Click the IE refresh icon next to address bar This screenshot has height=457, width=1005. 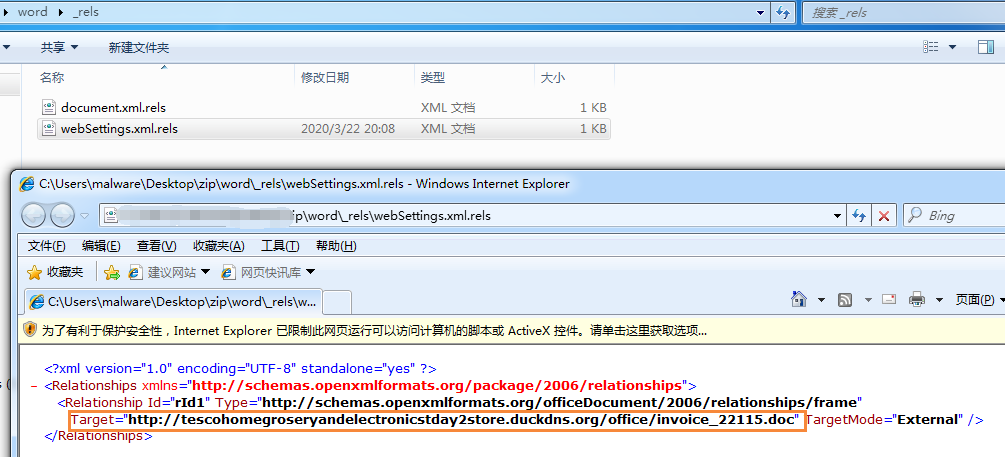point(859,216)
